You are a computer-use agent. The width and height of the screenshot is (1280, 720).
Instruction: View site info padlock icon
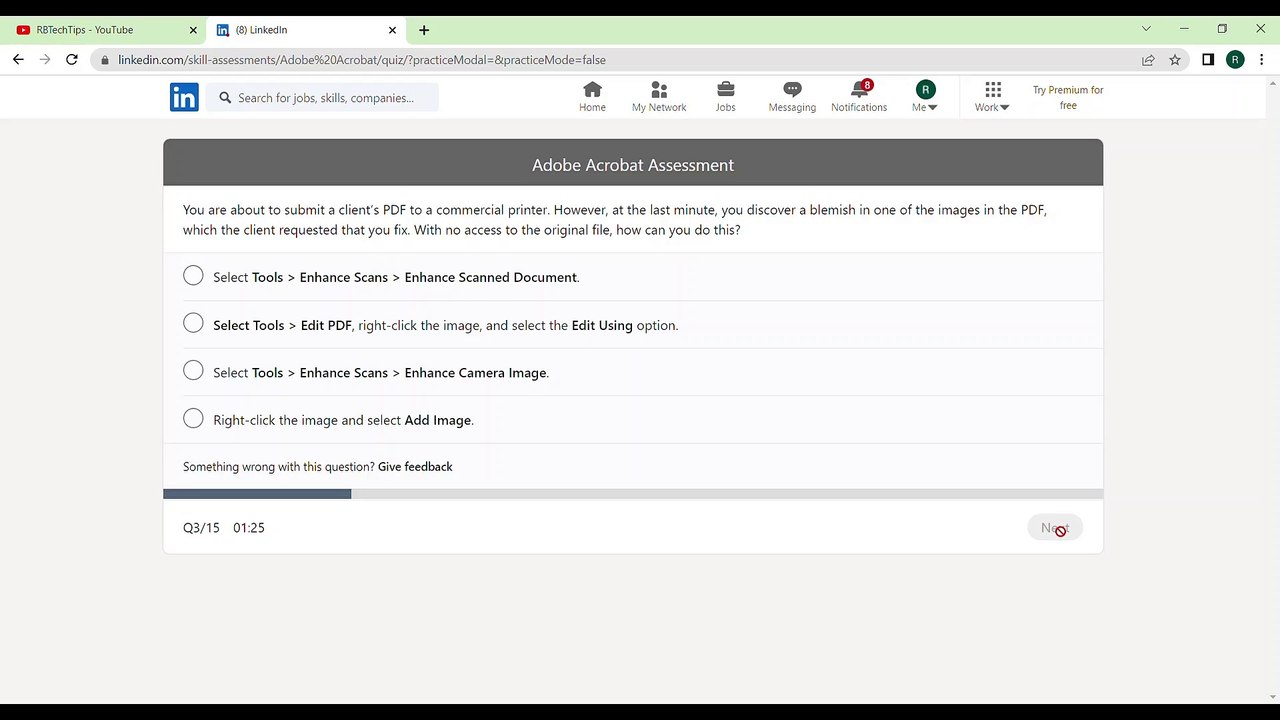(x=104, y=60)
